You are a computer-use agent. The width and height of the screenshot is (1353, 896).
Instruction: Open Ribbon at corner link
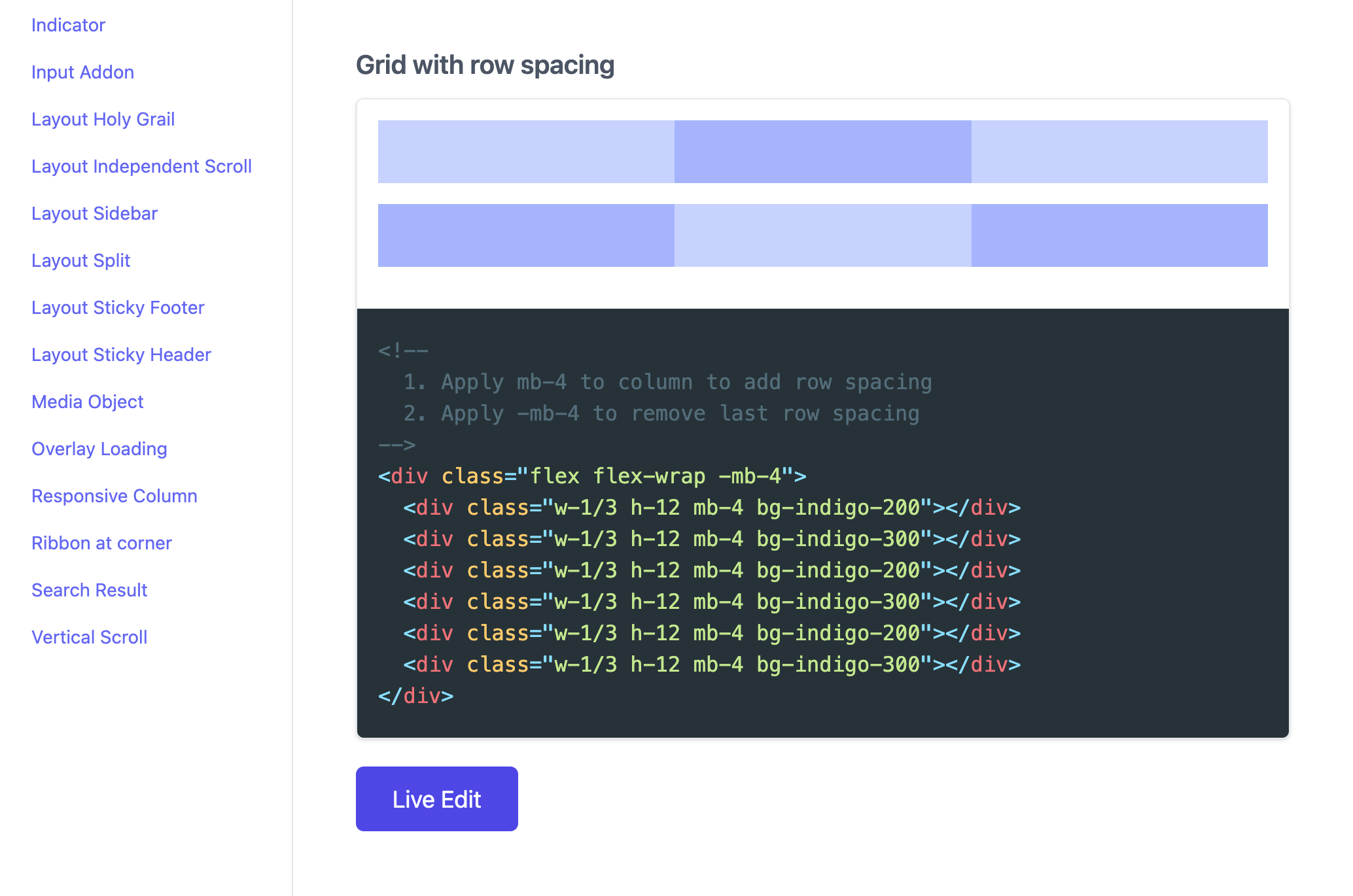coord(101,543)
